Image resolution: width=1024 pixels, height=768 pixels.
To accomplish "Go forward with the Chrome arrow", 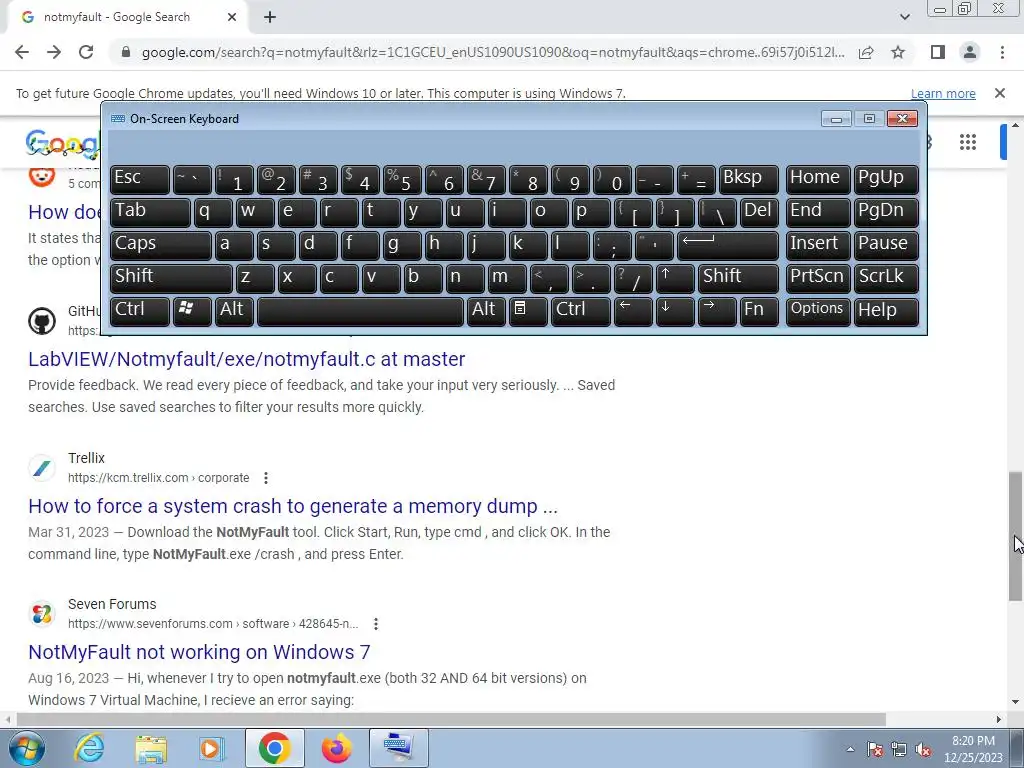I will coord(54,52).
